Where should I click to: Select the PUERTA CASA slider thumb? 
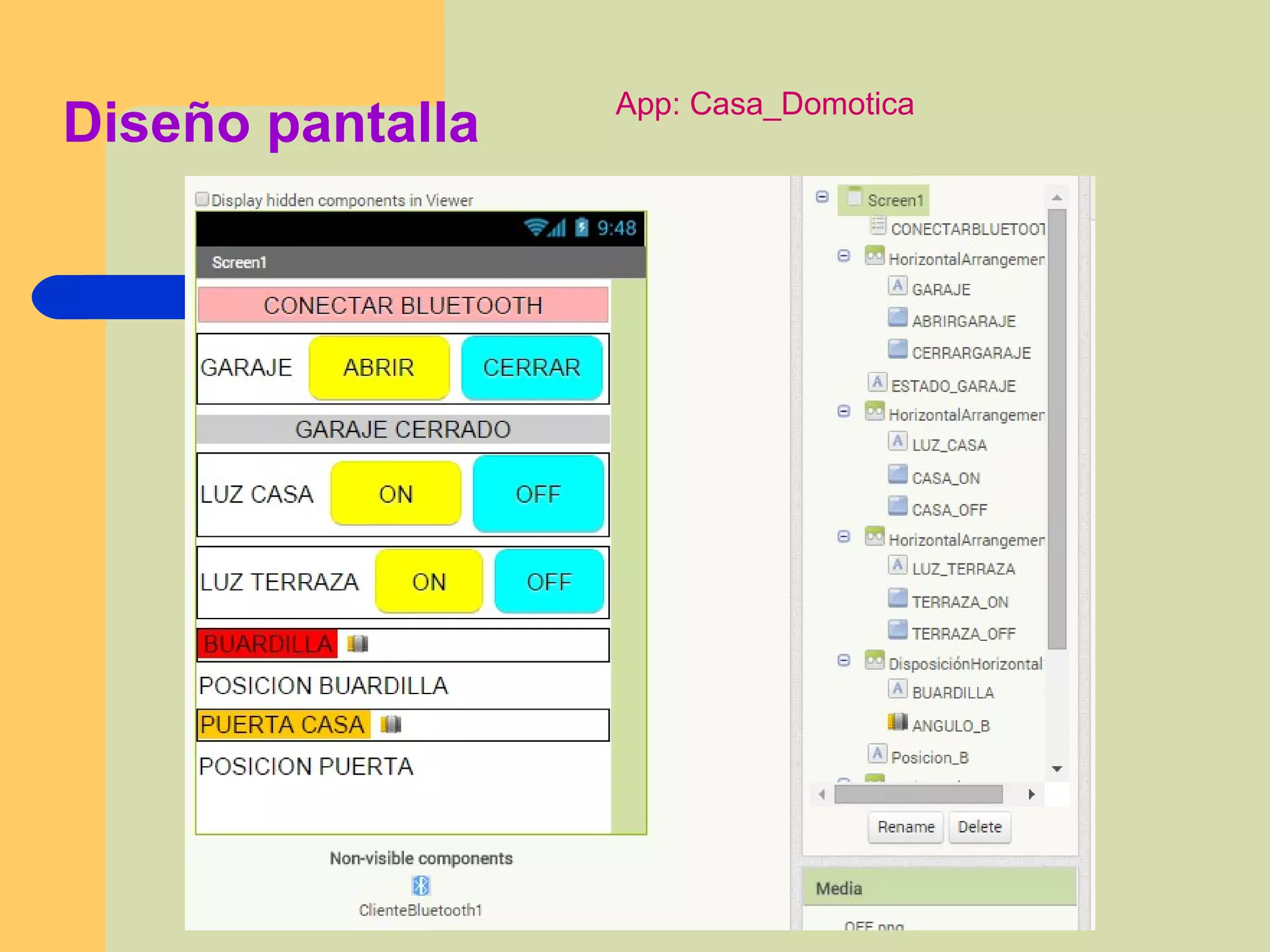tap(391, 724)
